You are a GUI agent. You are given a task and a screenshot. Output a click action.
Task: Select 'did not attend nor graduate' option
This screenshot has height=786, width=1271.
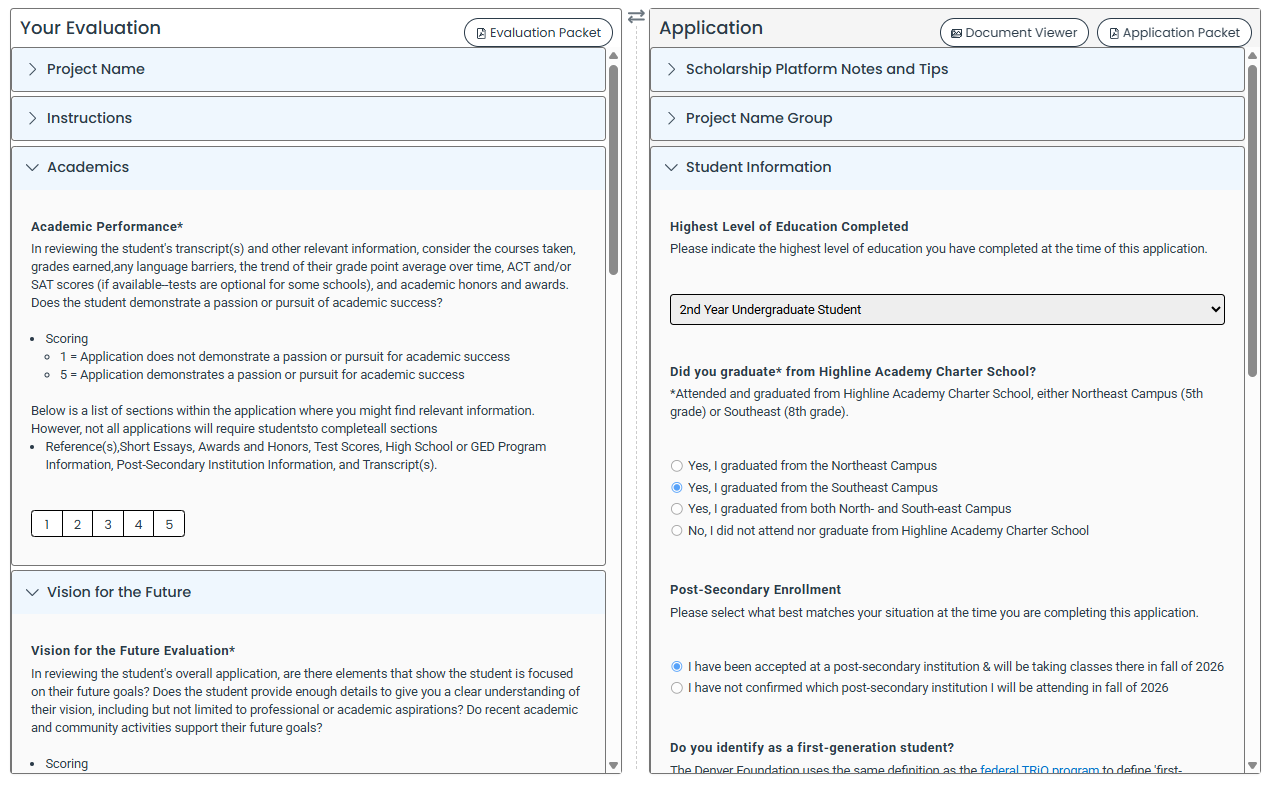click(x=677, y=531)
